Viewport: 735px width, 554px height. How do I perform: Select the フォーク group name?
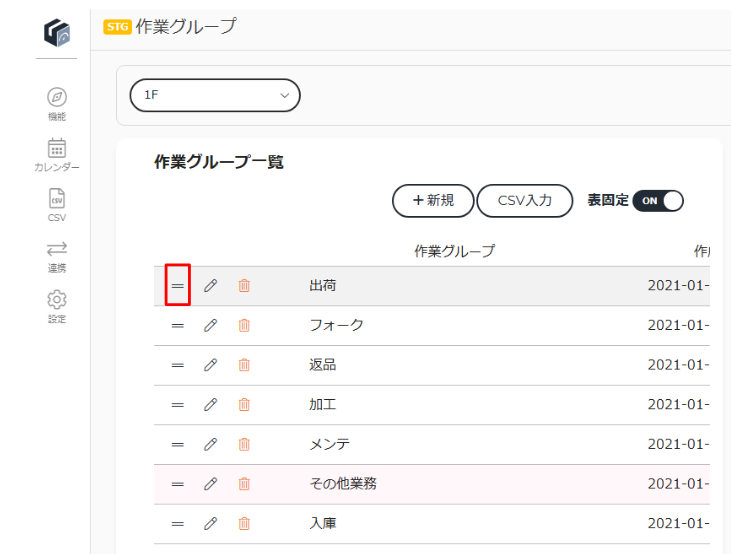(x=336, y=325)
